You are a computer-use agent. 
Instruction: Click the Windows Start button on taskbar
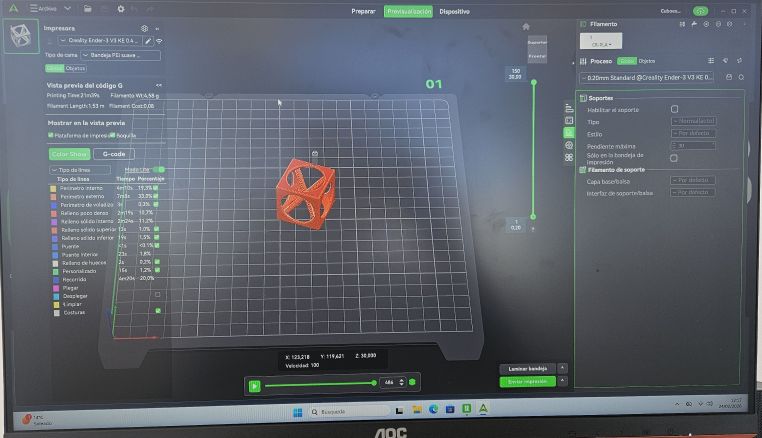coord(297,413)
